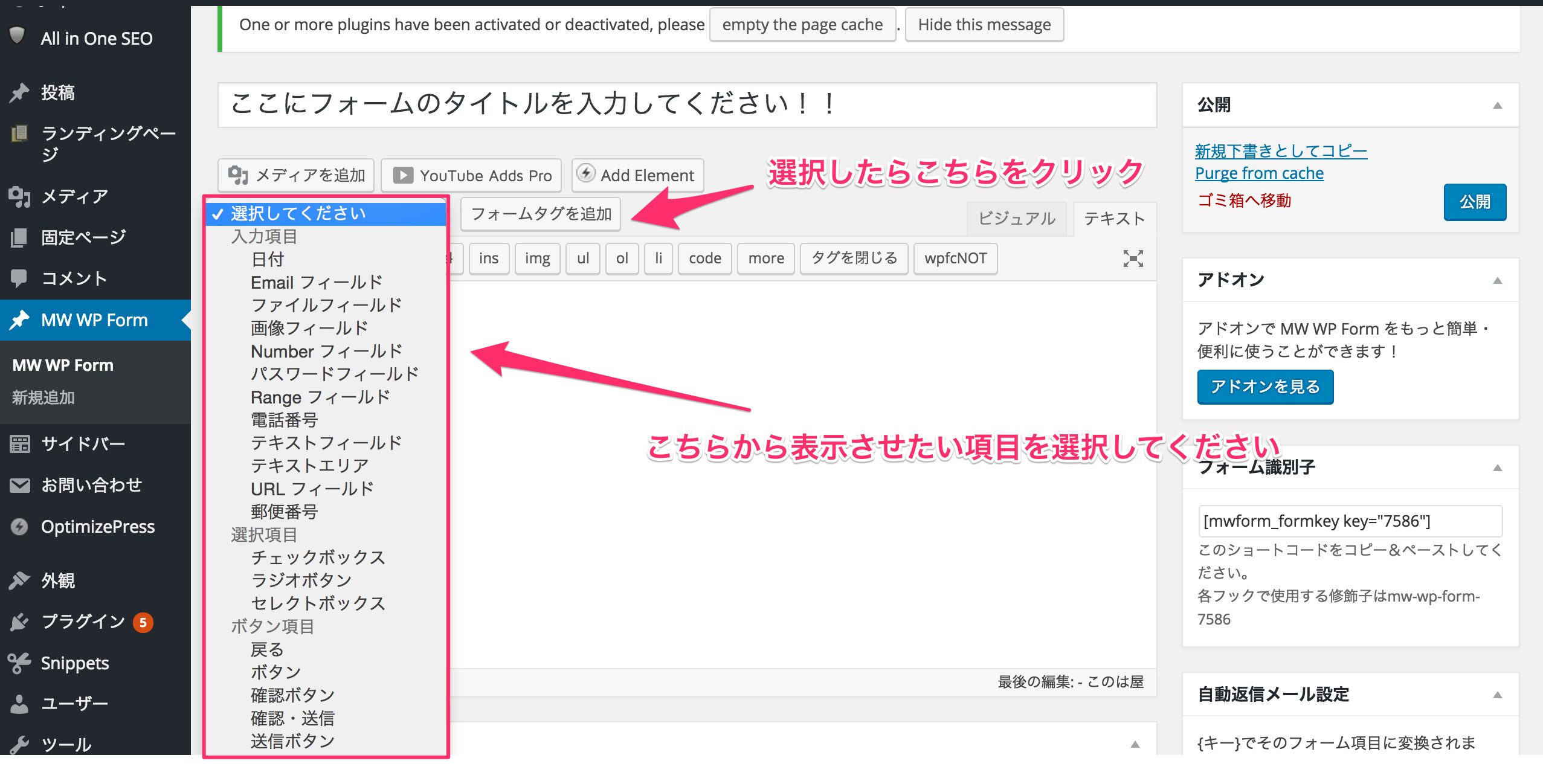Collapse the 自動返信メール設定 panel
This screenshot has width=1543, height=784.
pos(1497,695)
